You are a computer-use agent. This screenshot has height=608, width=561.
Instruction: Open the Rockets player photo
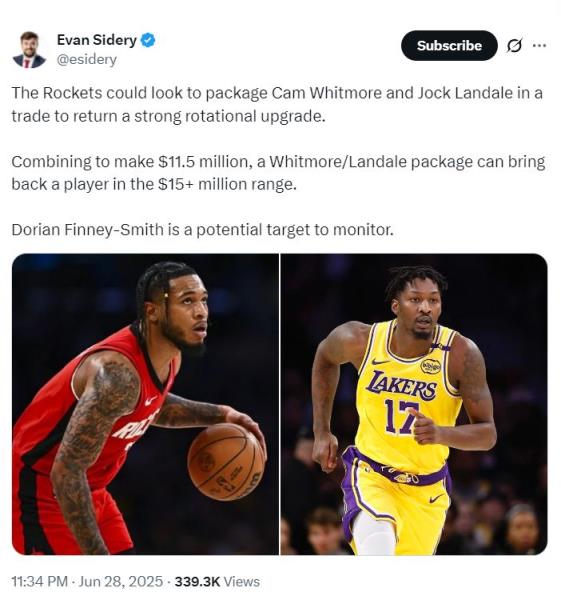click(x=145, y=404)
